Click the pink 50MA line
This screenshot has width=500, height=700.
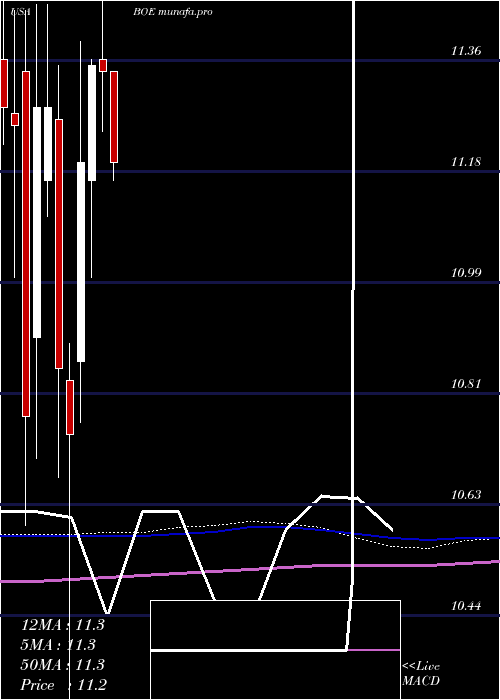point(250,570)
